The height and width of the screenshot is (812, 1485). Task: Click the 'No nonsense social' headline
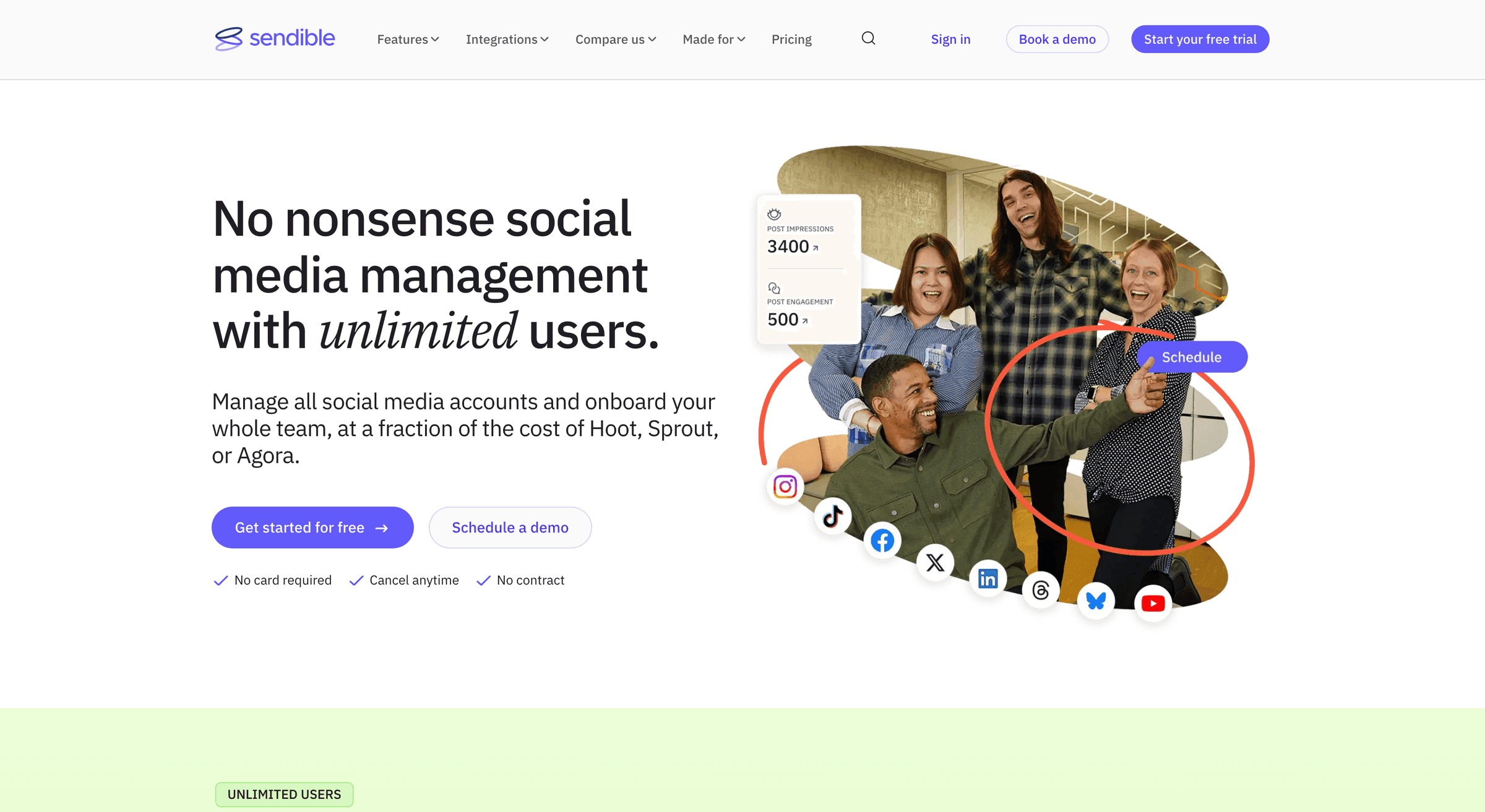pos(436,275)
